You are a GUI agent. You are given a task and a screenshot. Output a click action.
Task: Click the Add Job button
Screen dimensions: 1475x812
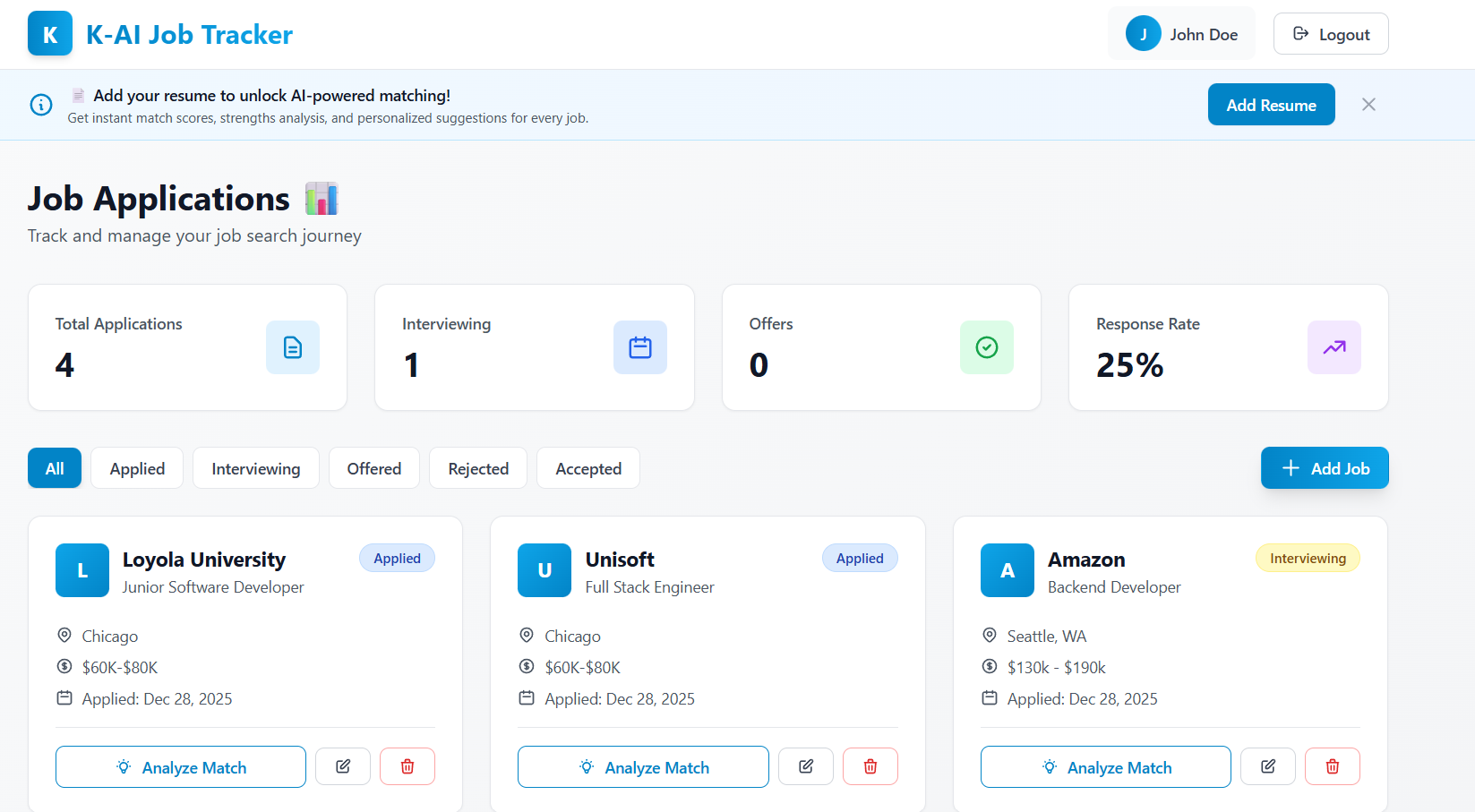pyautogui.click(x=1325, y=468)
